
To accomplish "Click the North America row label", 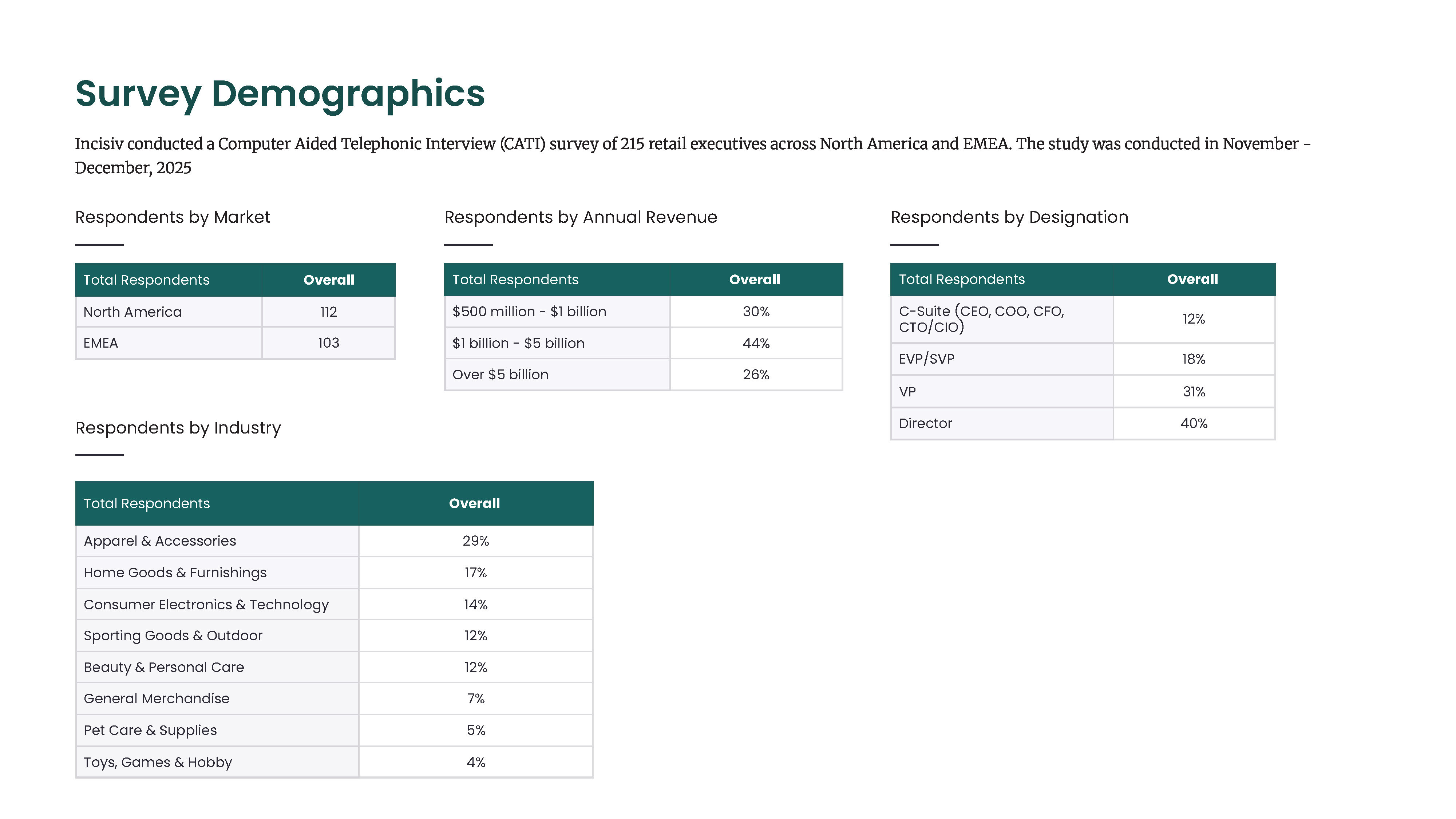I will click(132, 312).
